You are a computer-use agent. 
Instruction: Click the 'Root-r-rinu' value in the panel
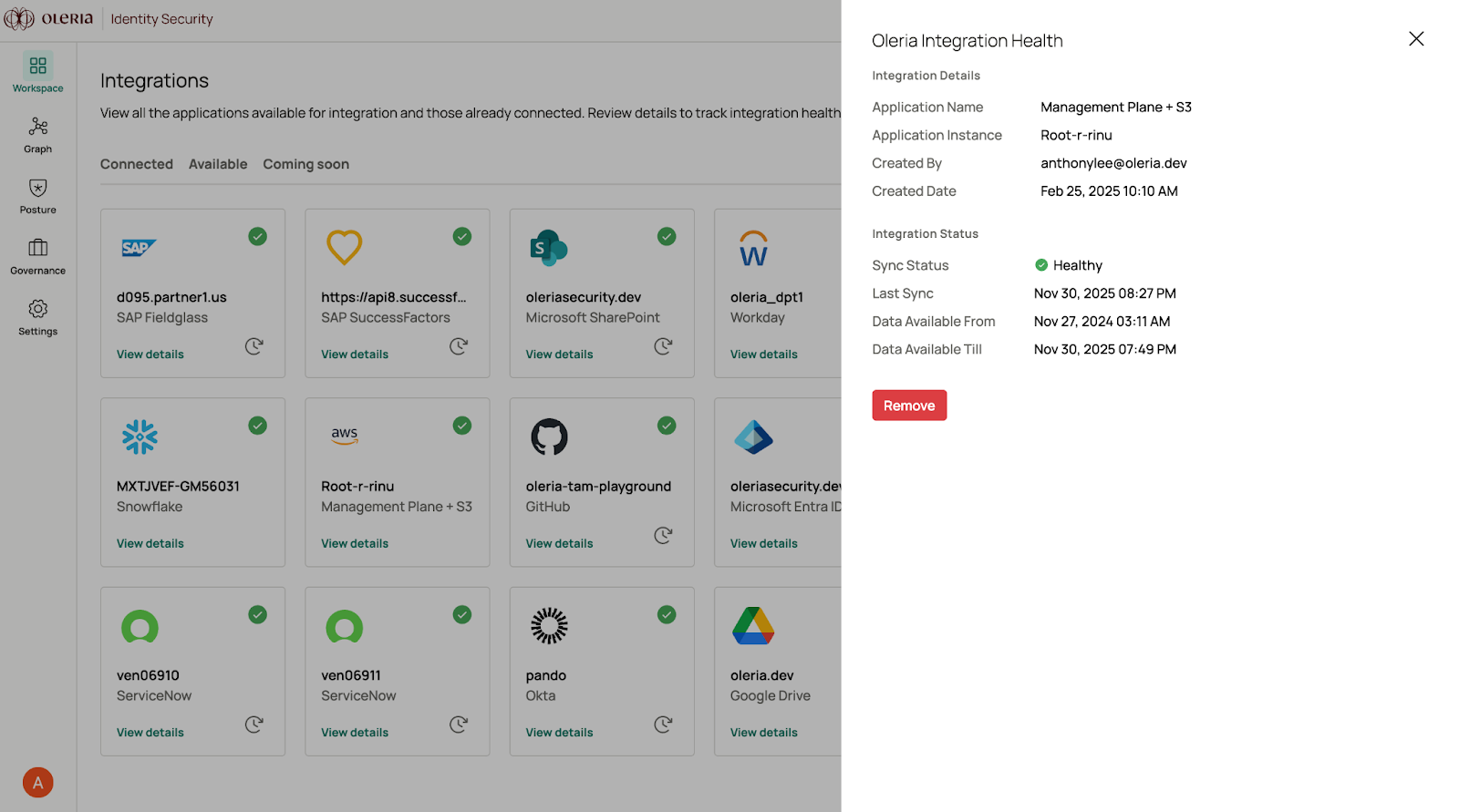1076,135
